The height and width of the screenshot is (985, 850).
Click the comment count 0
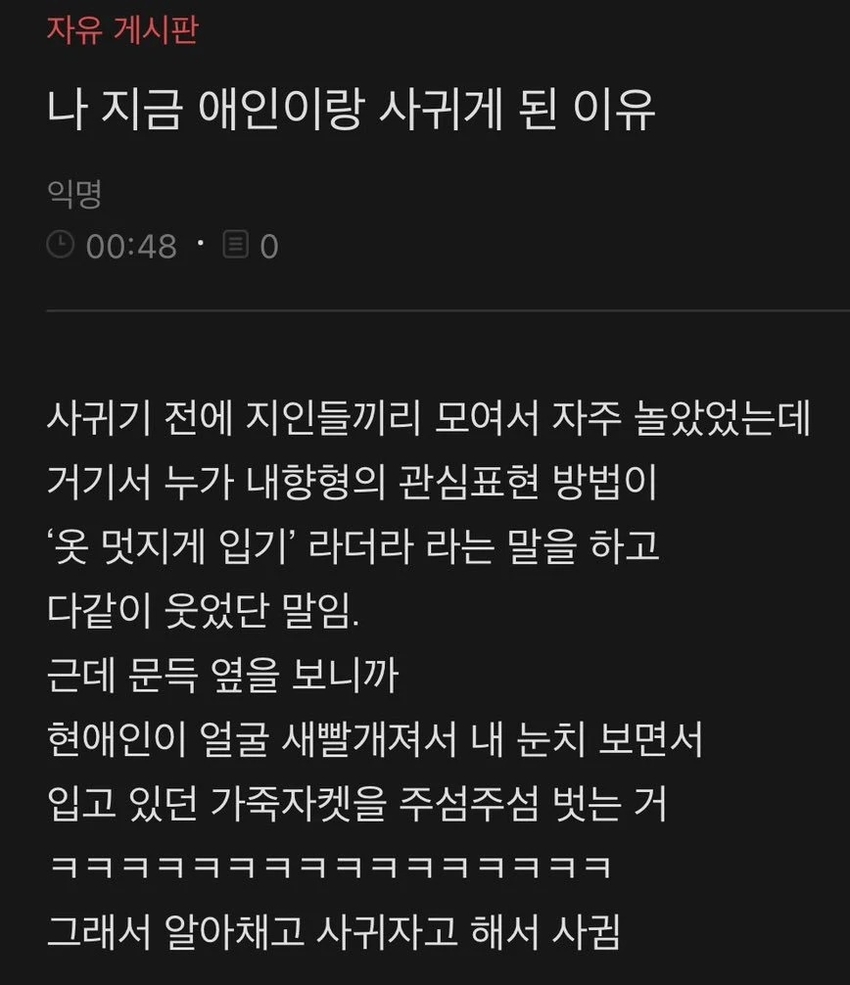(x=269, y=246)
